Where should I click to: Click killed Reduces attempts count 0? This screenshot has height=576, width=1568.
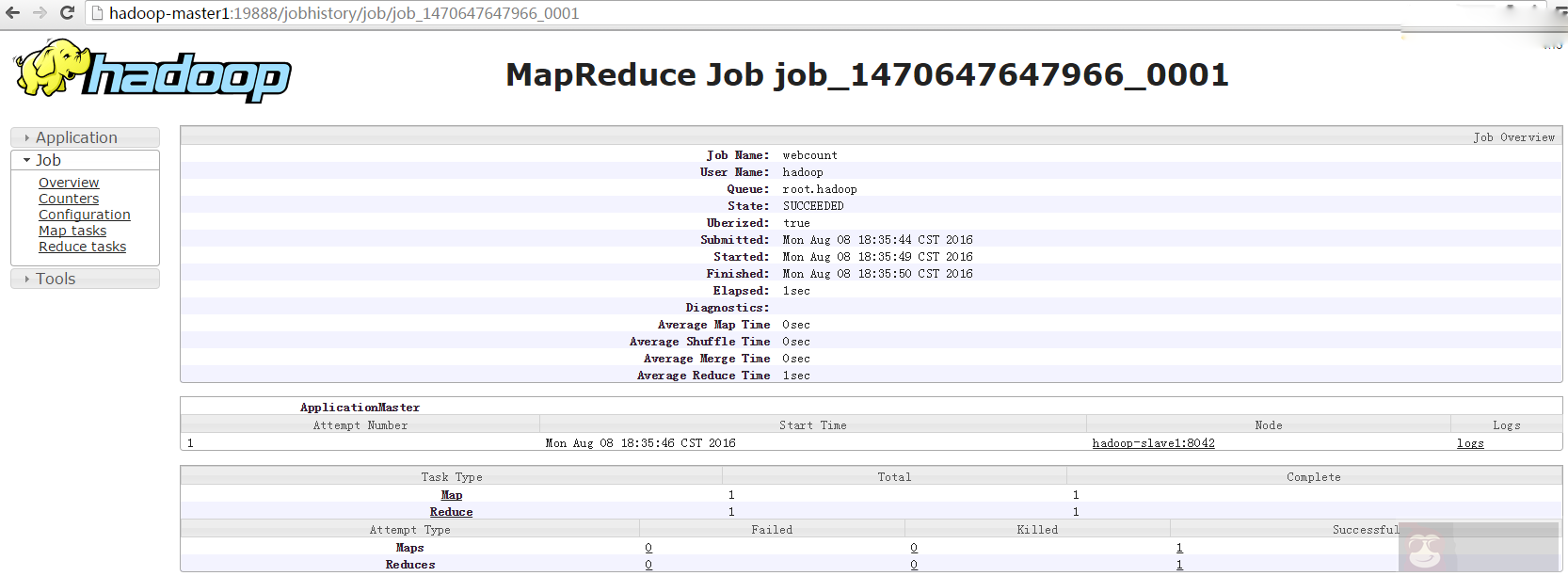(914, 565)
